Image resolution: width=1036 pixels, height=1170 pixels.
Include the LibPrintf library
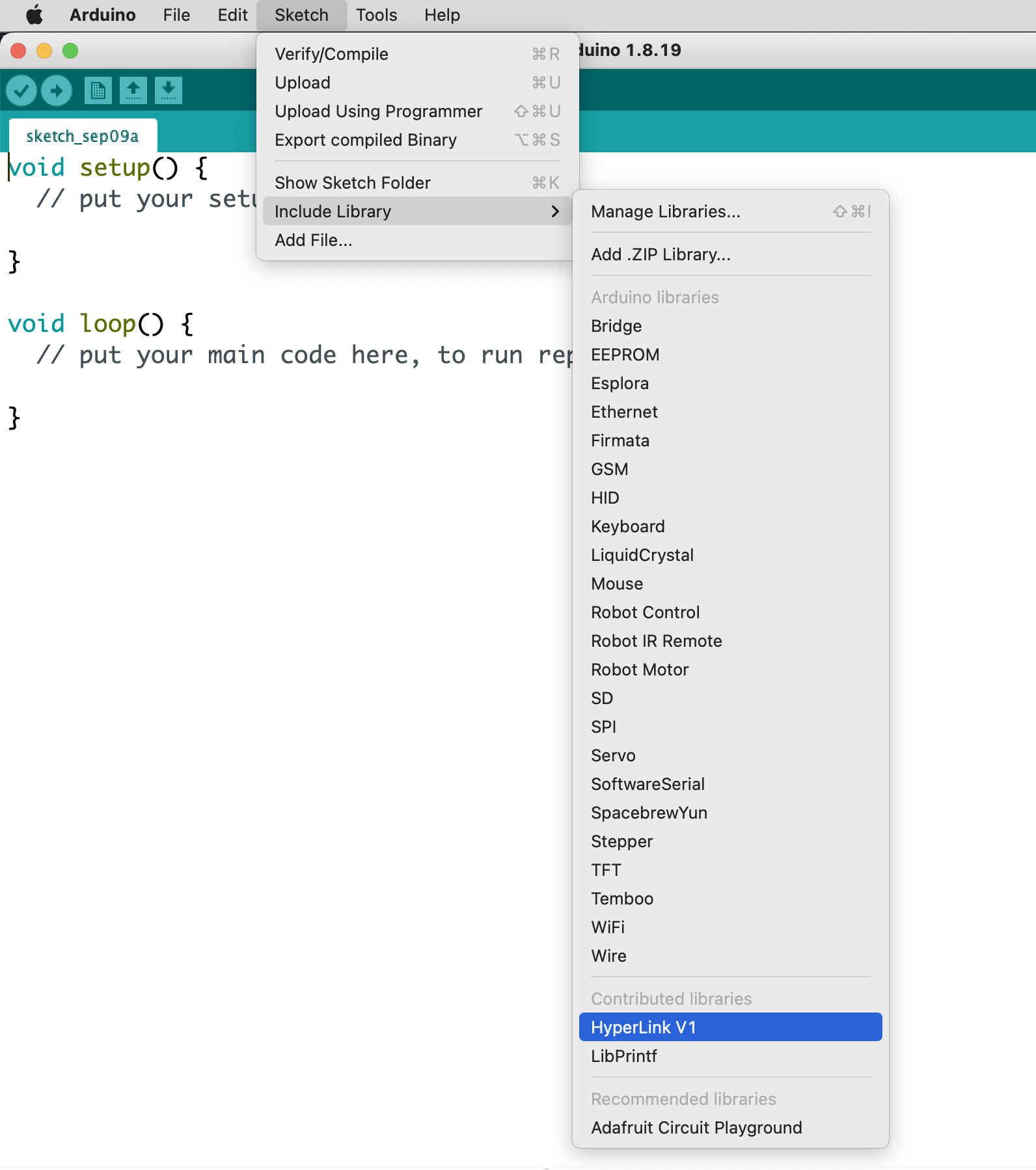pos(731,1056)
